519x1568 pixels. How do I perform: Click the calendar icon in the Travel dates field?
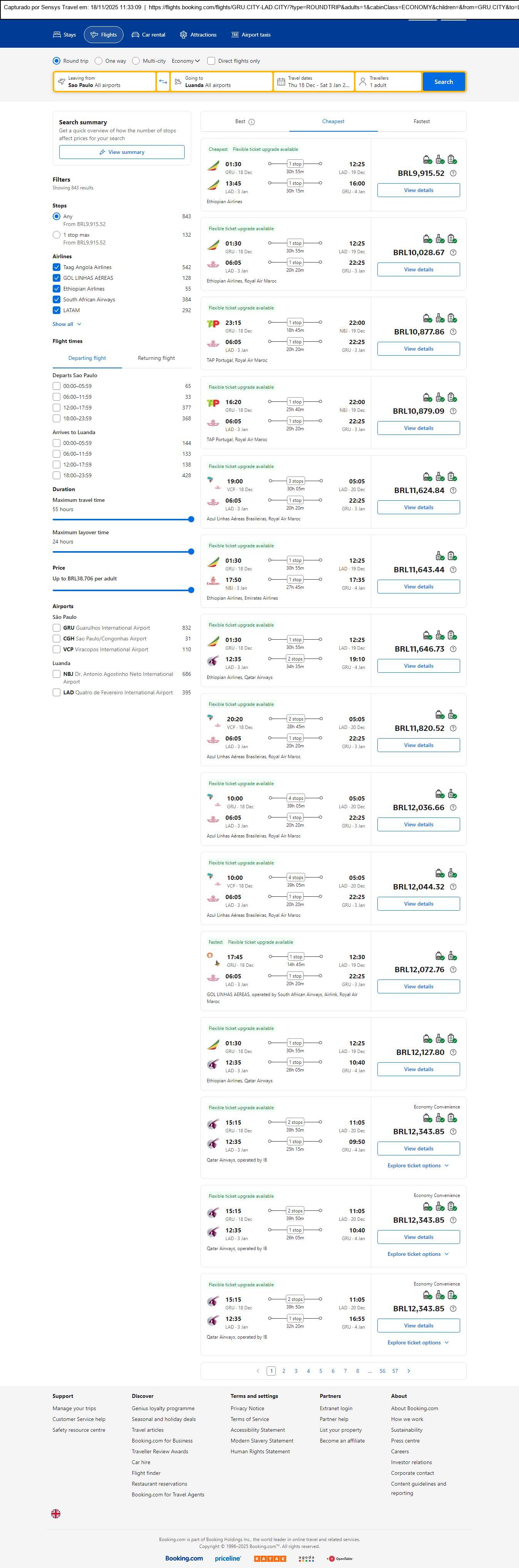(280, 82)
